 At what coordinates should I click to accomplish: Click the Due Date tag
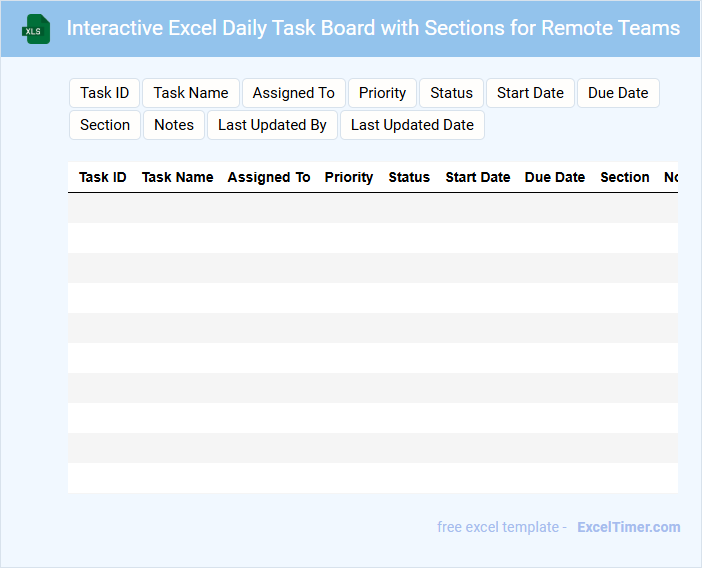618,93
